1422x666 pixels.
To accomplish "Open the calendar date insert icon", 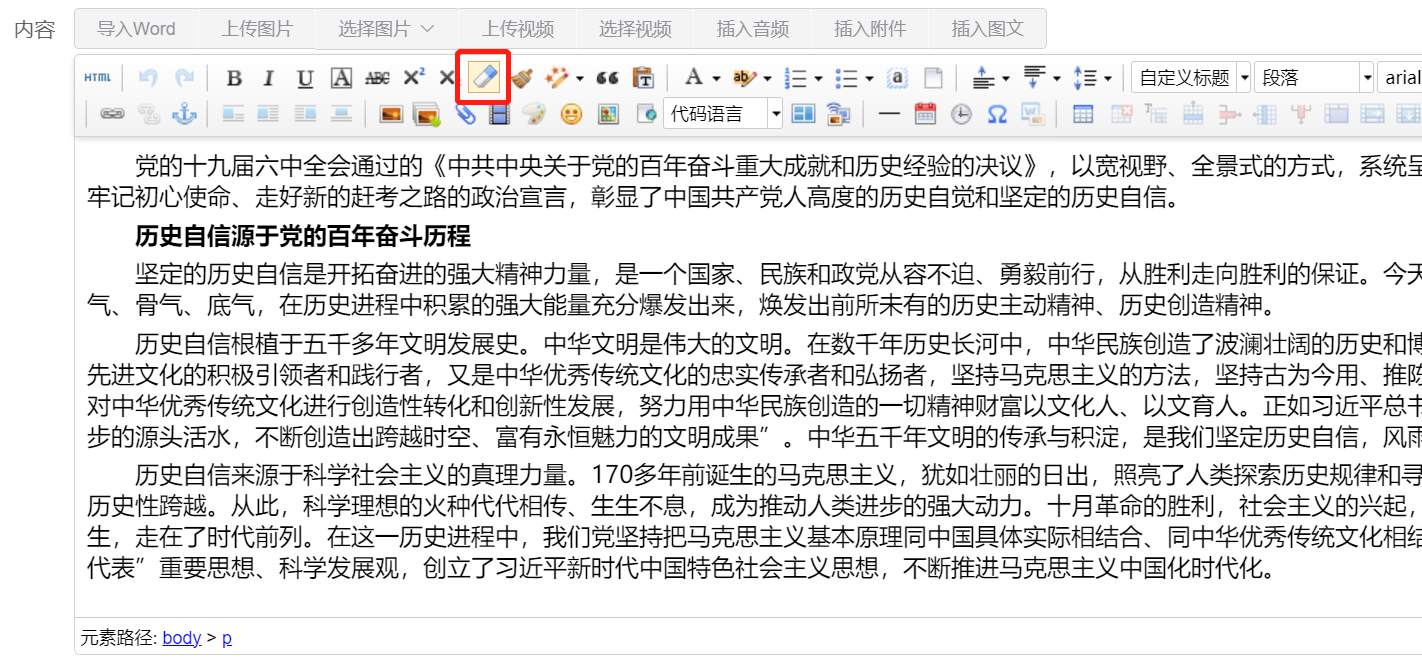I will 925,113.
